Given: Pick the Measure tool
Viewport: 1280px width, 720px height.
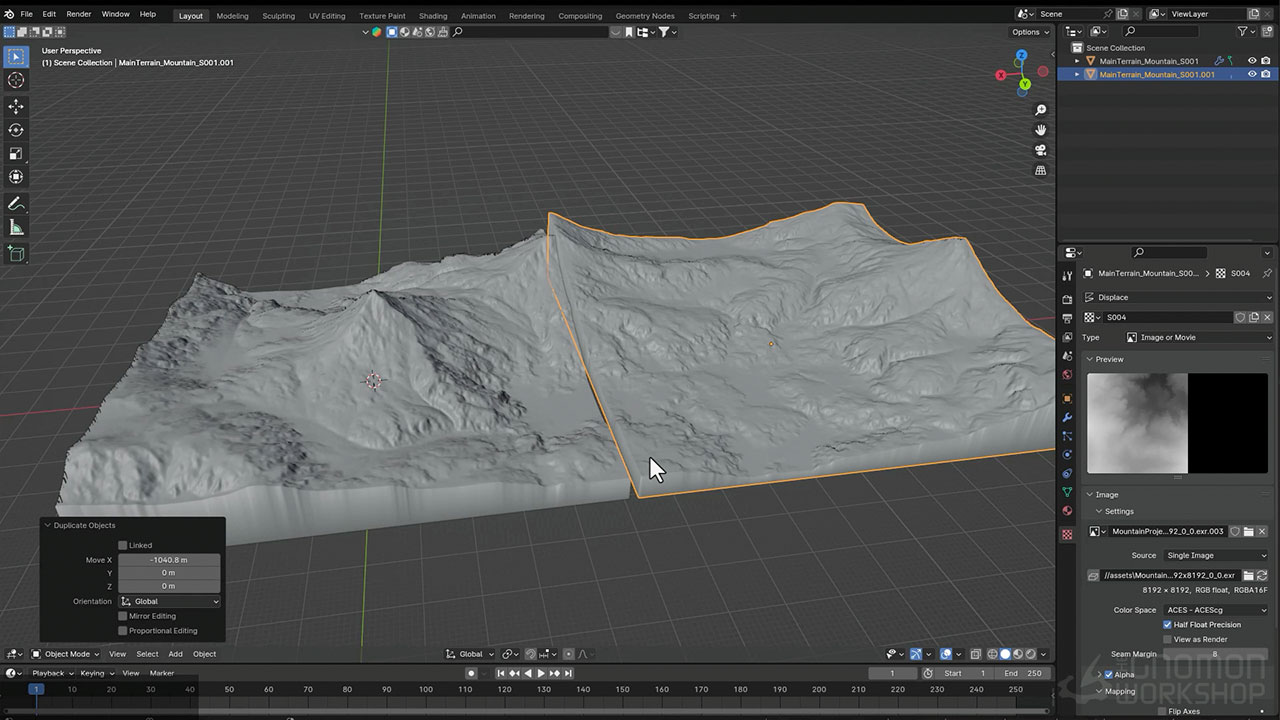Looking at the screenshot, I should tap(16, 228).
